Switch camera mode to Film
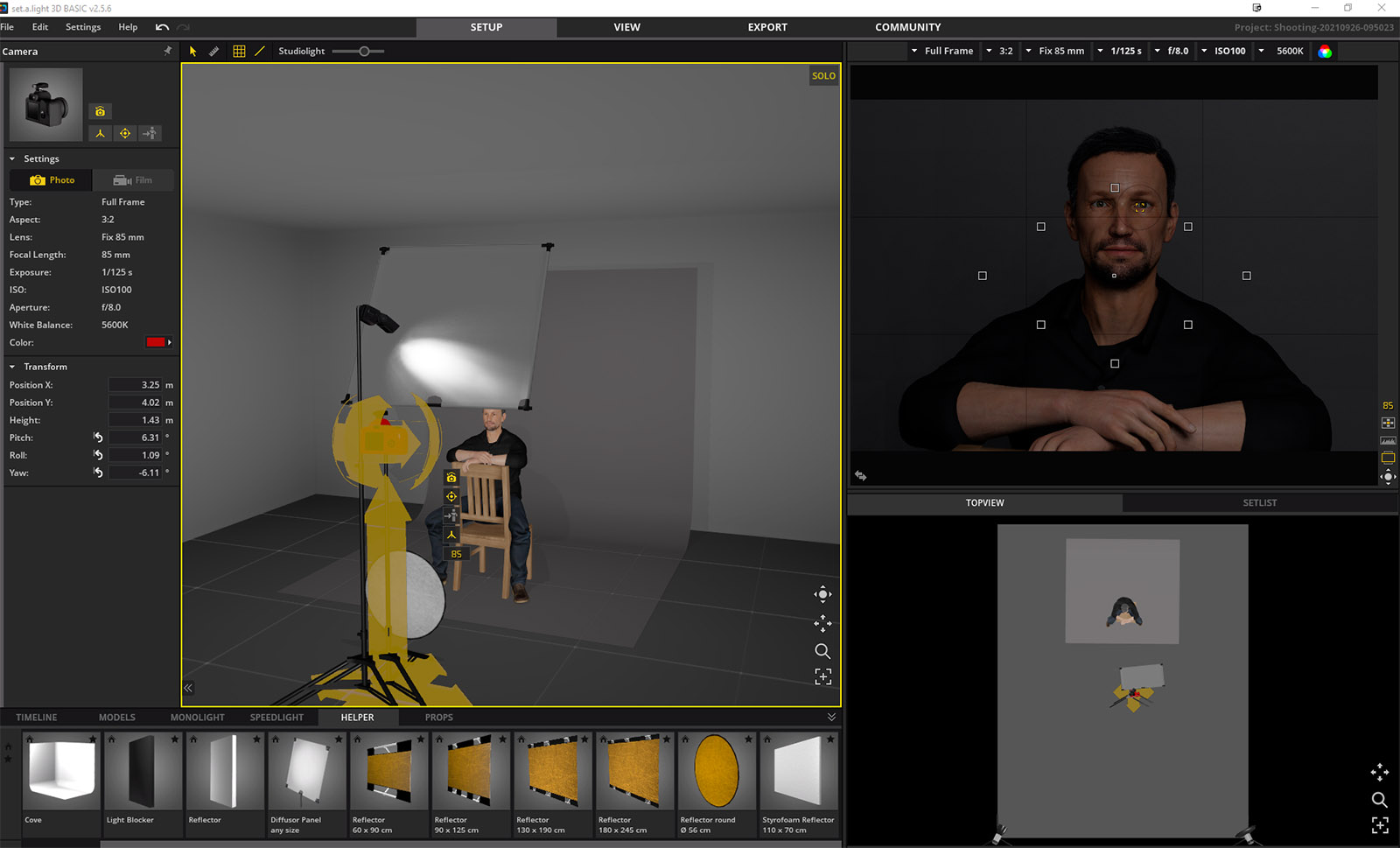1400x848 pixels. click(x=133, y=180)
